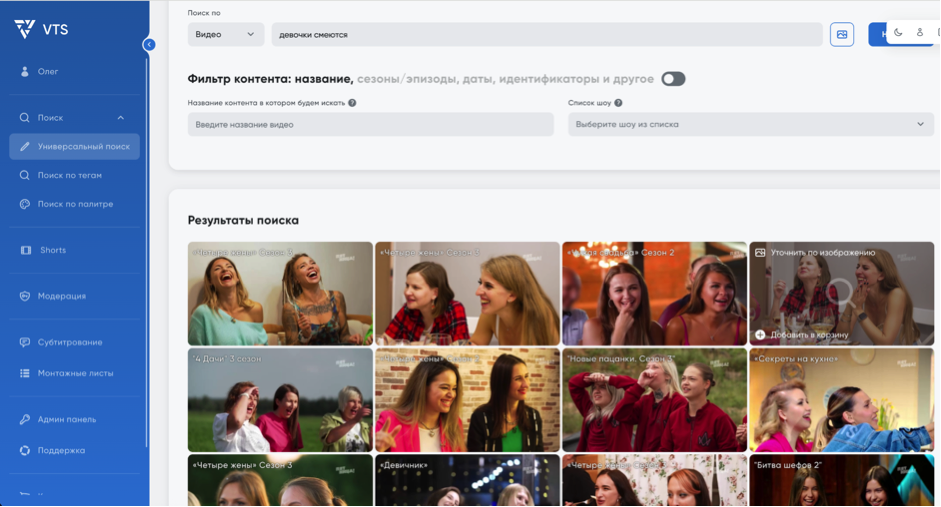Open the '4 Дачи 3 сезон' thumbnail
This screenshot has height=507, width=941.
(280, 400)
